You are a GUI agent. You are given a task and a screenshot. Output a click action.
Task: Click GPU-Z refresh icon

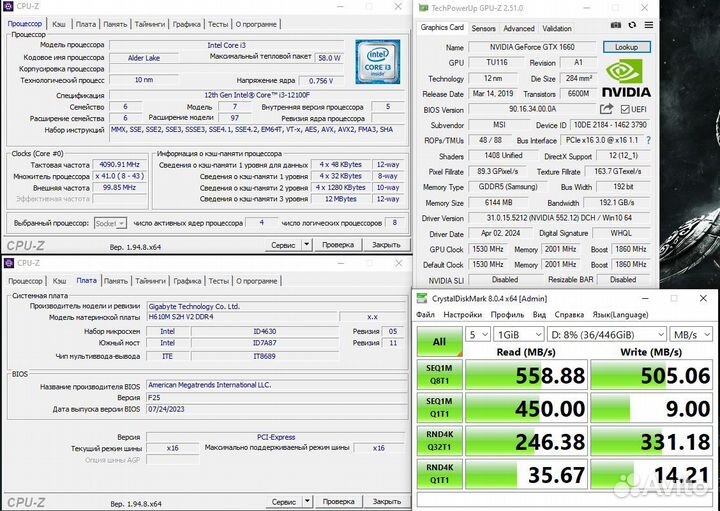point(632,25)
